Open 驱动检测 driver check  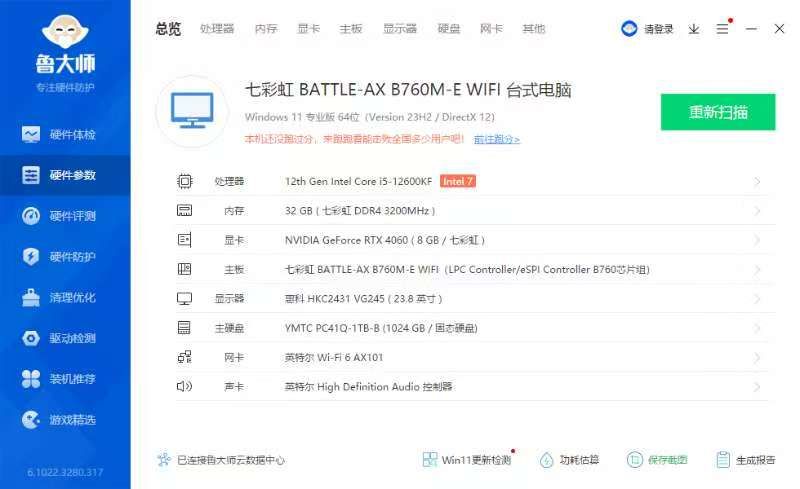pyautogui.click(x=64, y=338)
